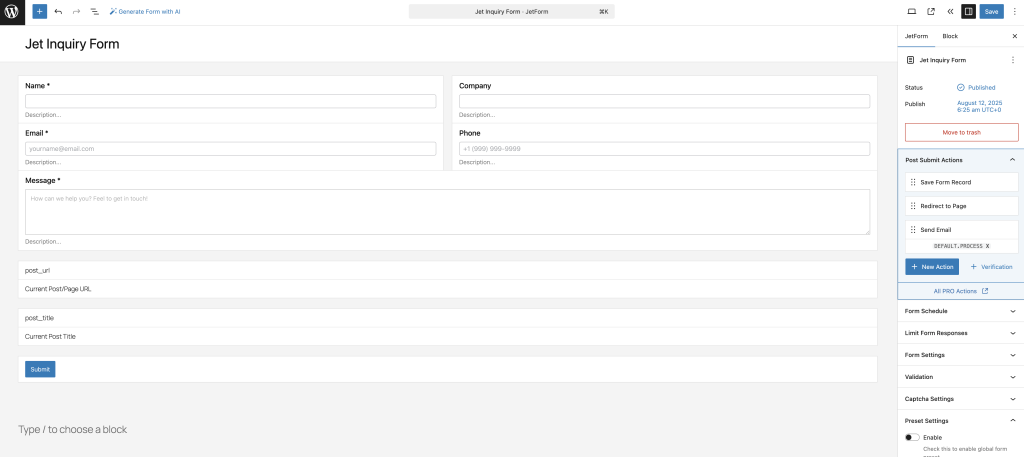This screenshot has height=457, width=1024.
Task: Switch to the JetForm tab
Action: pos(916,37)
